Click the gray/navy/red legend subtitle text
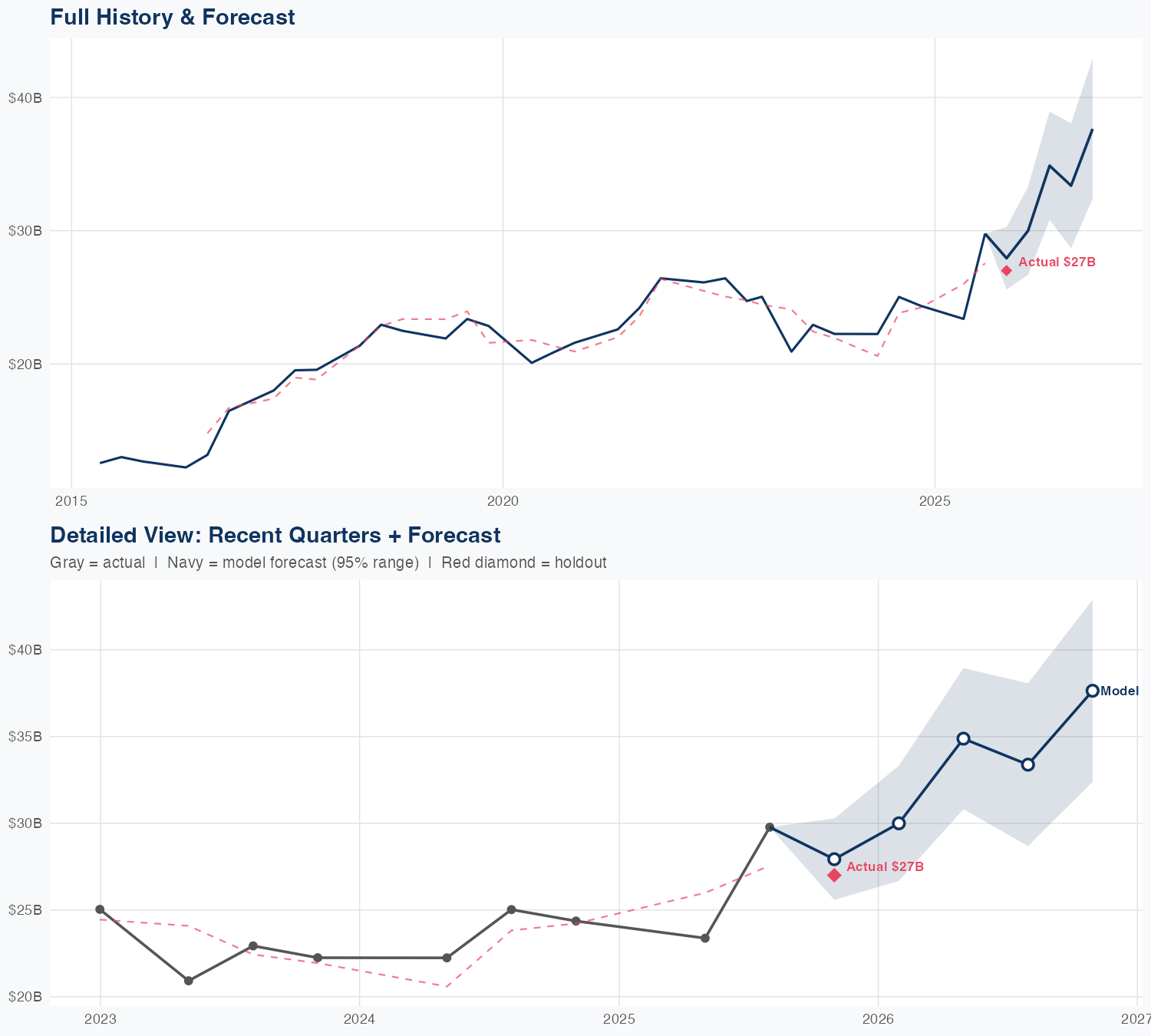This screenshot has height=1036, width=1151. point(328,563)
